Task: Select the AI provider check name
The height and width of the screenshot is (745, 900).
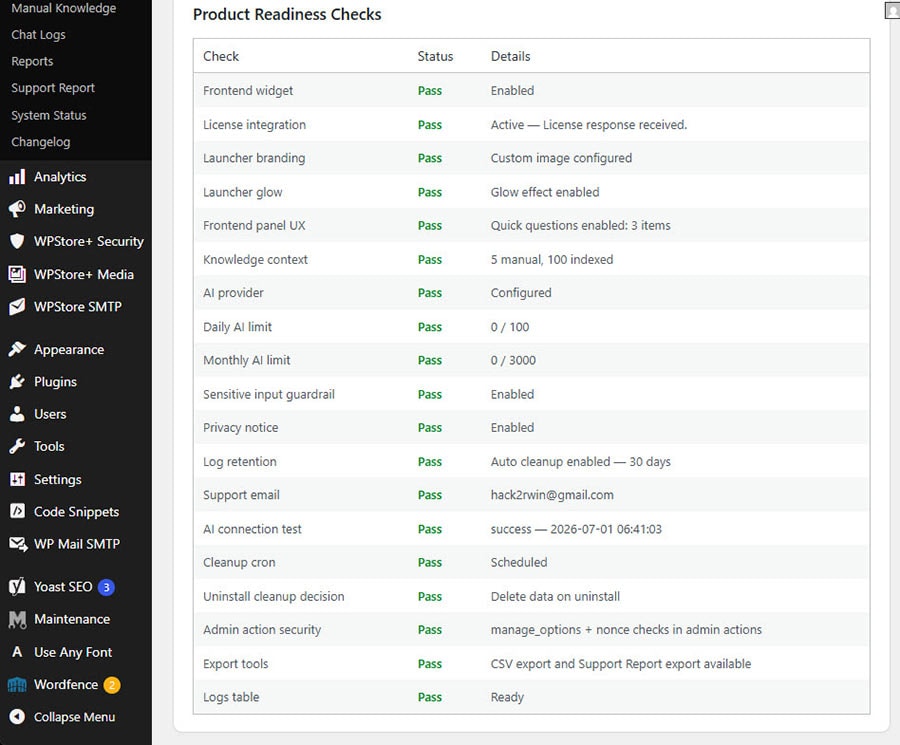Action: (233, 293)
